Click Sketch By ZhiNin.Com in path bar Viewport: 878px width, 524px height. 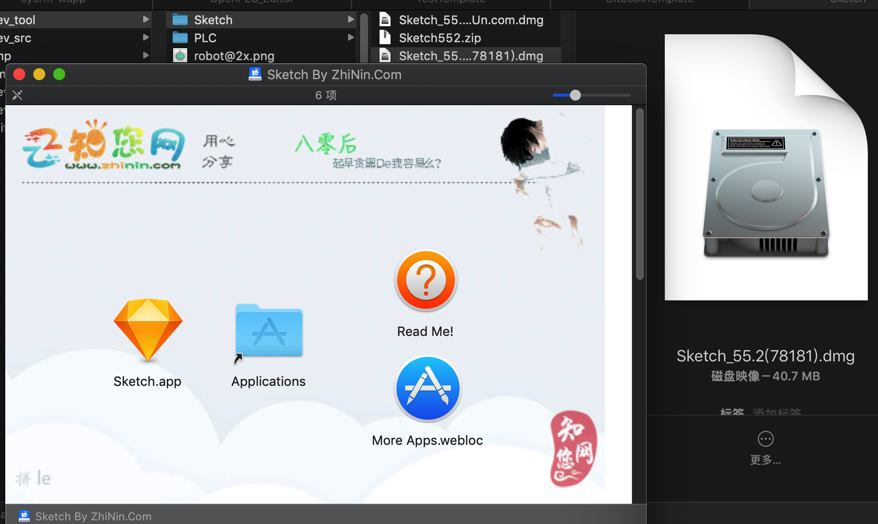click(x=93, y=516)
